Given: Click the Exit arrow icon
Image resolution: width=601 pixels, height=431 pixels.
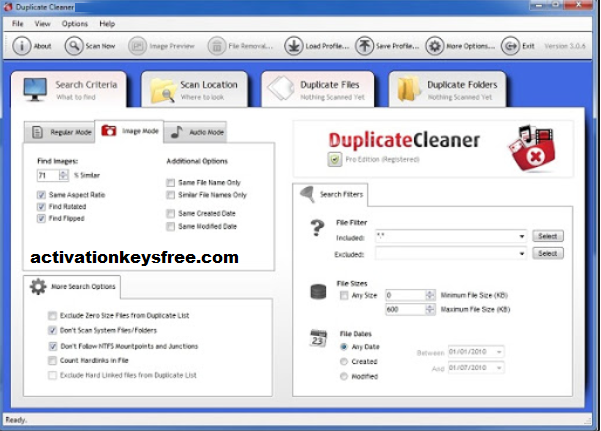Looking at the screenshot, I should click(511, 46).
